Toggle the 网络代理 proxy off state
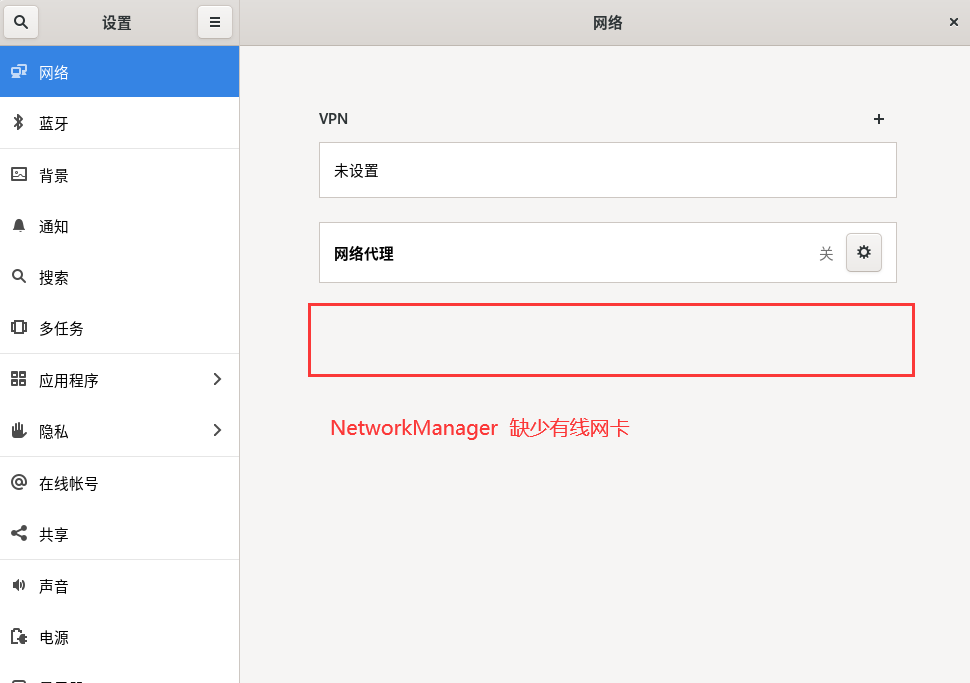The image size is (970, 683). [826, 253]
